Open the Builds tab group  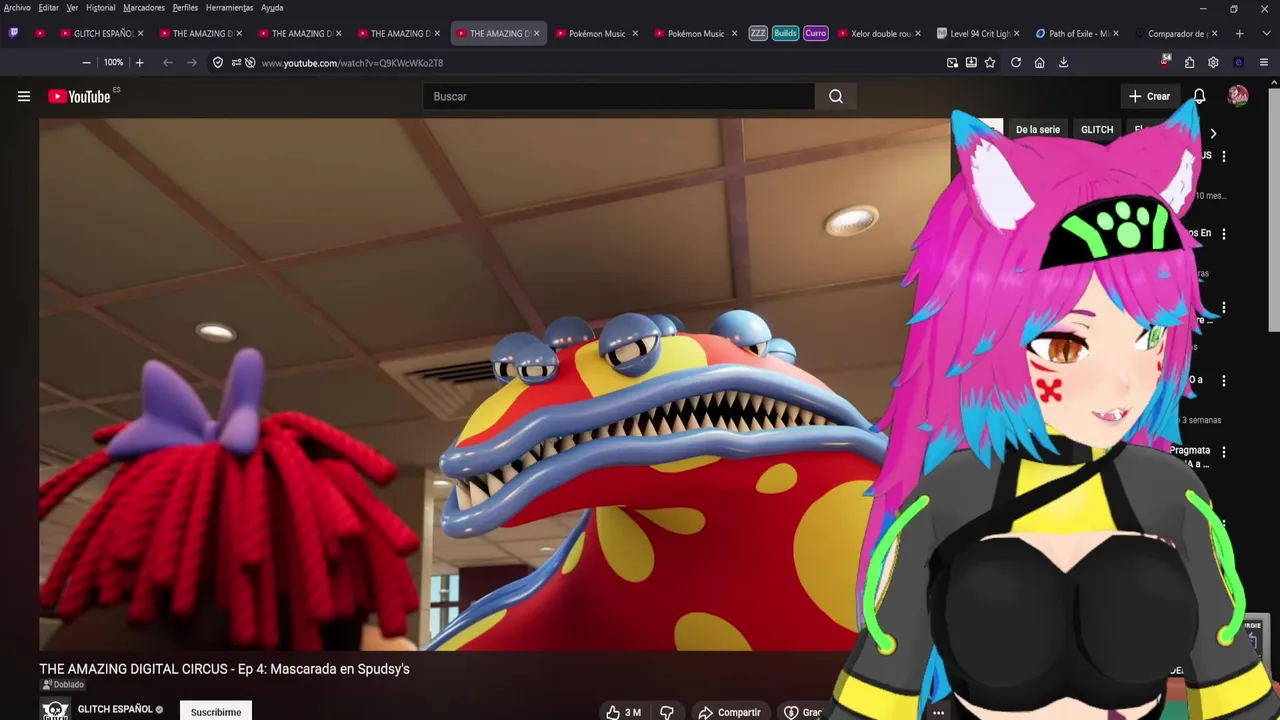(786, 33)
